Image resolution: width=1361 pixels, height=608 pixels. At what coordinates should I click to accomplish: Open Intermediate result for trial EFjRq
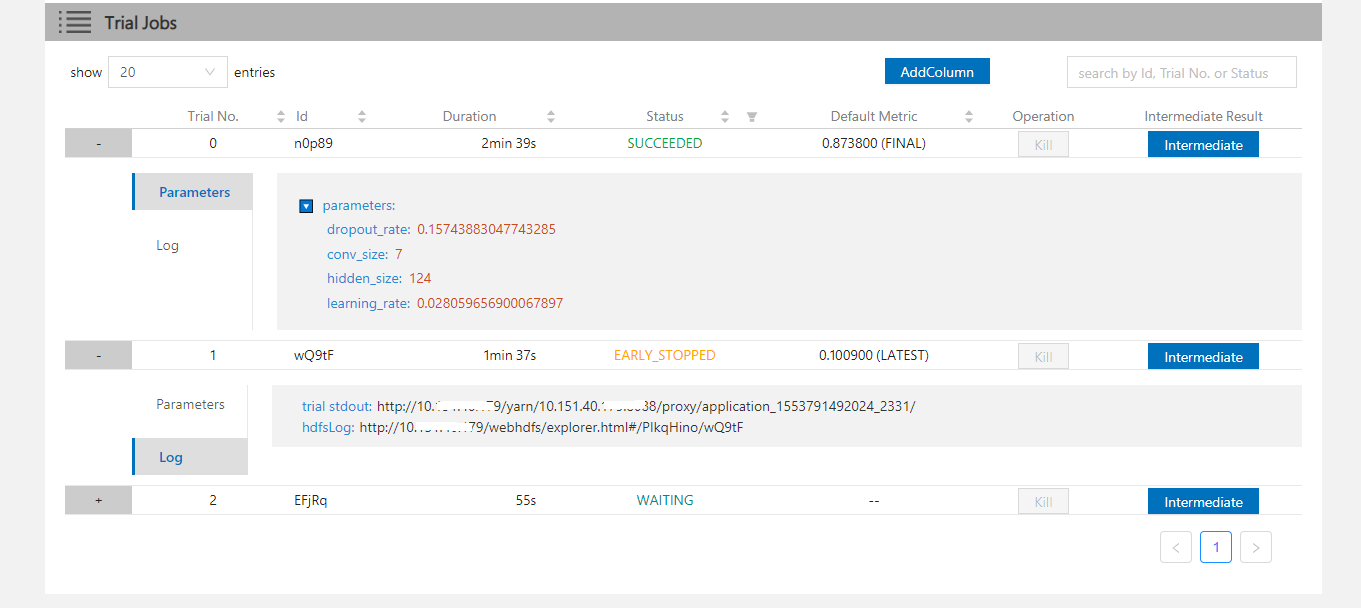click(x=1202, y=502)
